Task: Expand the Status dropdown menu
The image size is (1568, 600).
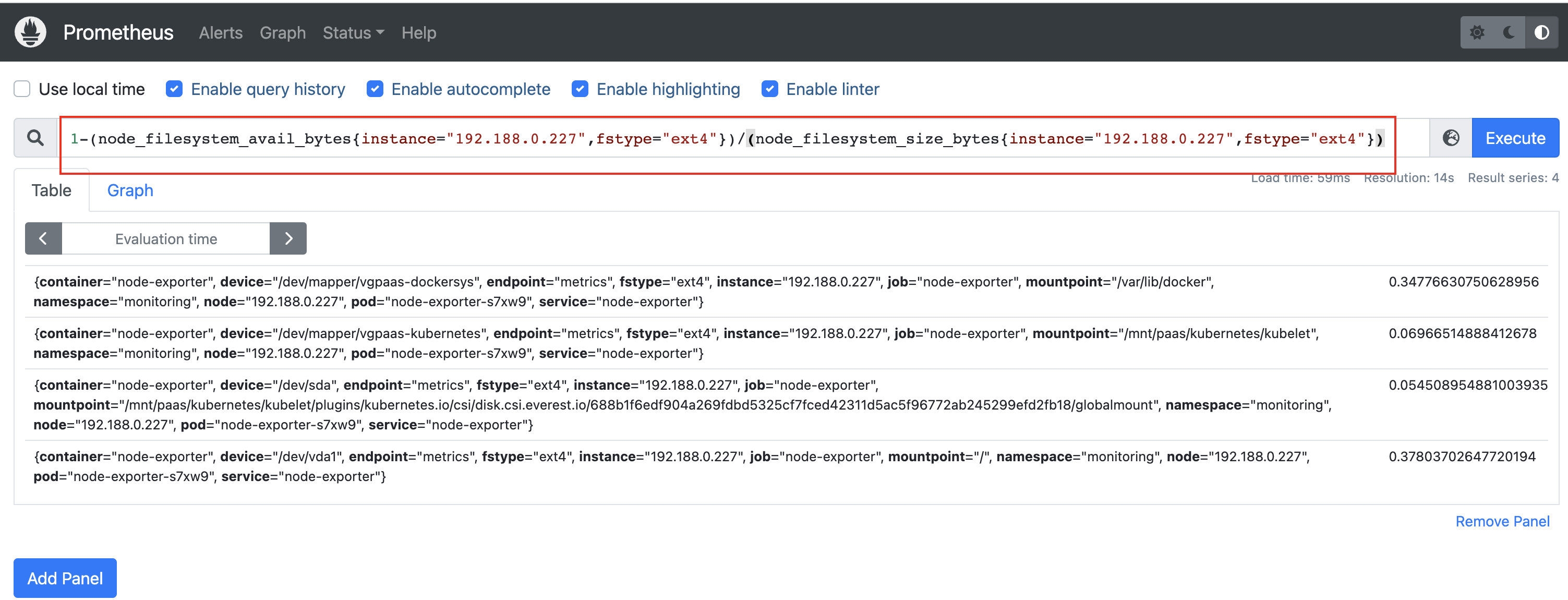Action: coord(353,33)
